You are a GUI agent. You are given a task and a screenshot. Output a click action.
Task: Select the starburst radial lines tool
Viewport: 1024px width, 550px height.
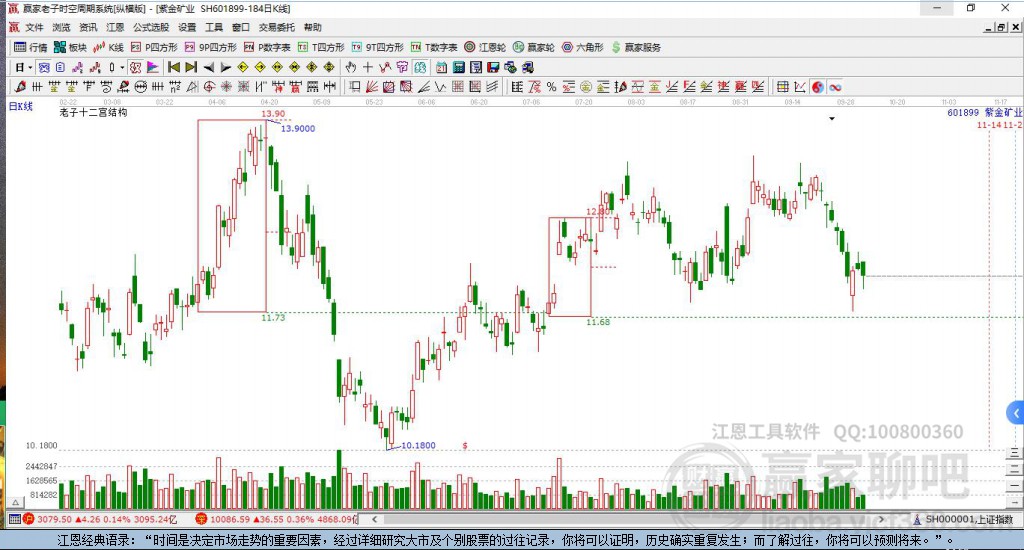(x=226, y=86)
